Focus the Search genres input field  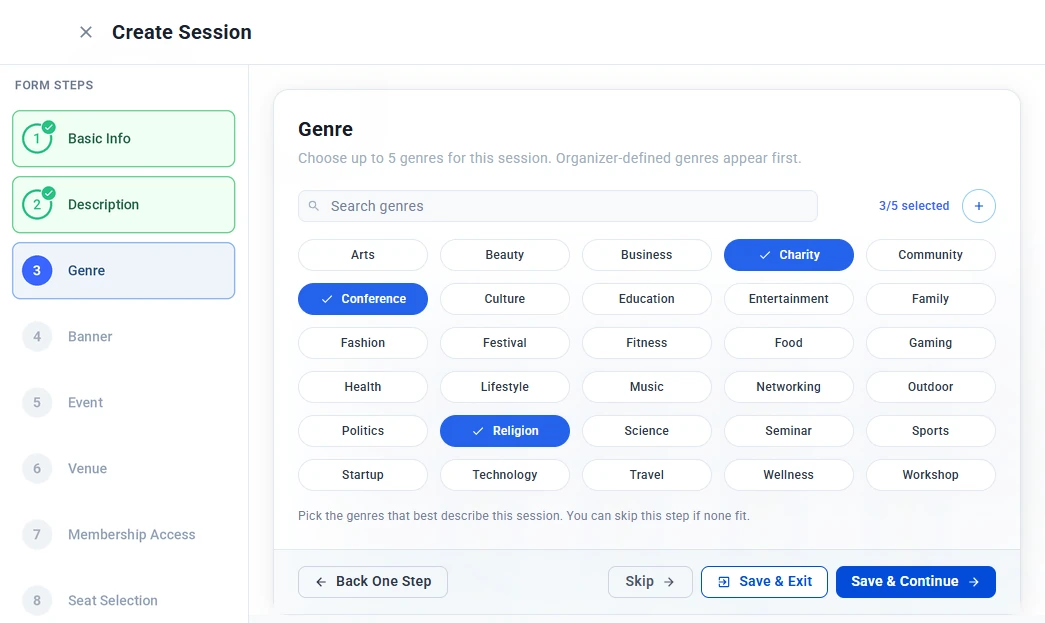click(558, 206)
